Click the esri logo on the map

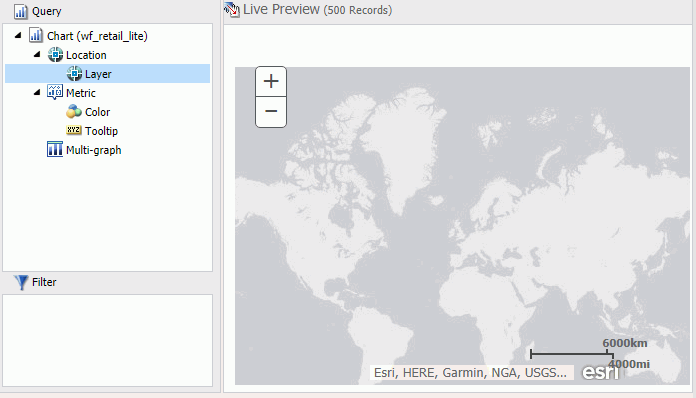click(x=600, y=372)
